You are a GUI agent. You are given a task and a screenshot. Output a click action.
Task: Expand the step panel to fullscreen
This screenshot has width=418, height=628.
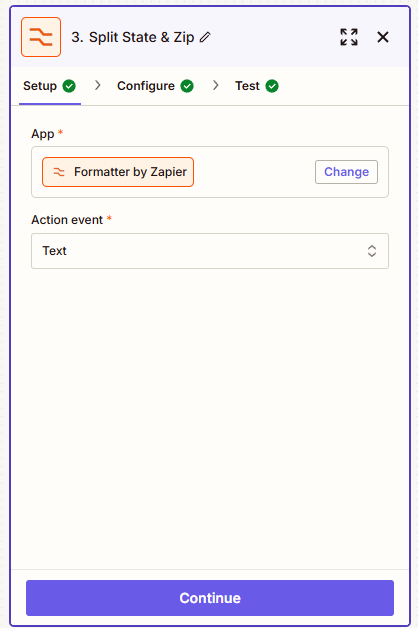(x=349, y=37)
